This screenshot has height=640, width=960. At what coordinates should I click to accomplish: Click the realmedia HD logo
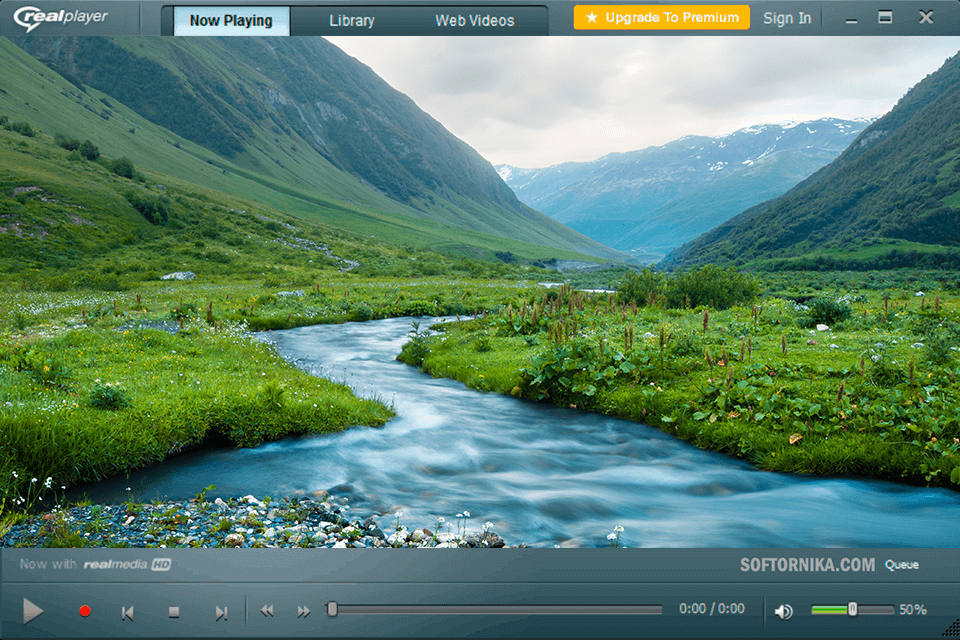[127, 564]
